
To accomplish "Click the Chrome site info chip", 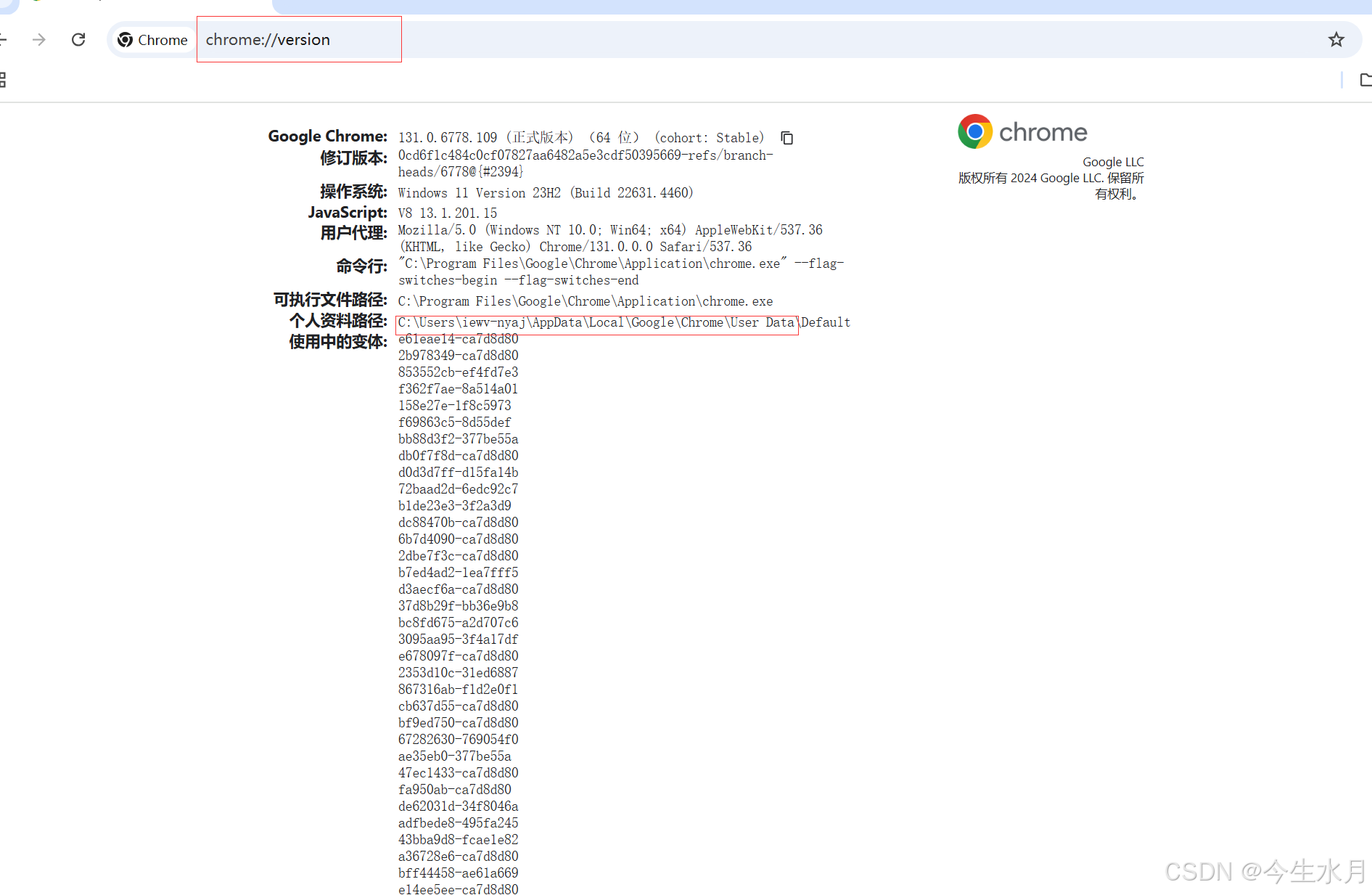I will 152,40.
